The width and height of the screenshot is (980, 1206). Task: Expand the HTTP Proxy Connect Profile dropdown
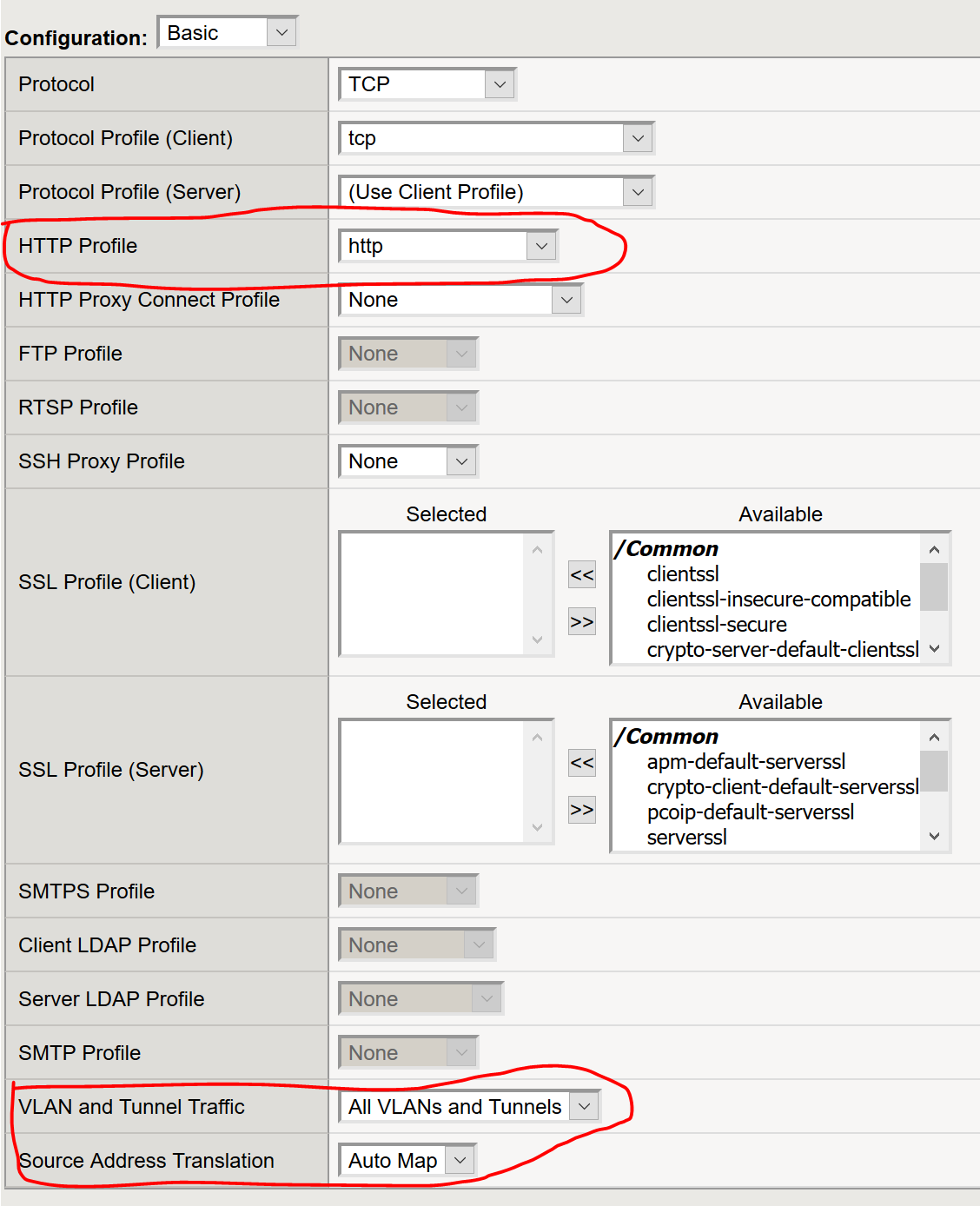[460, 300]
